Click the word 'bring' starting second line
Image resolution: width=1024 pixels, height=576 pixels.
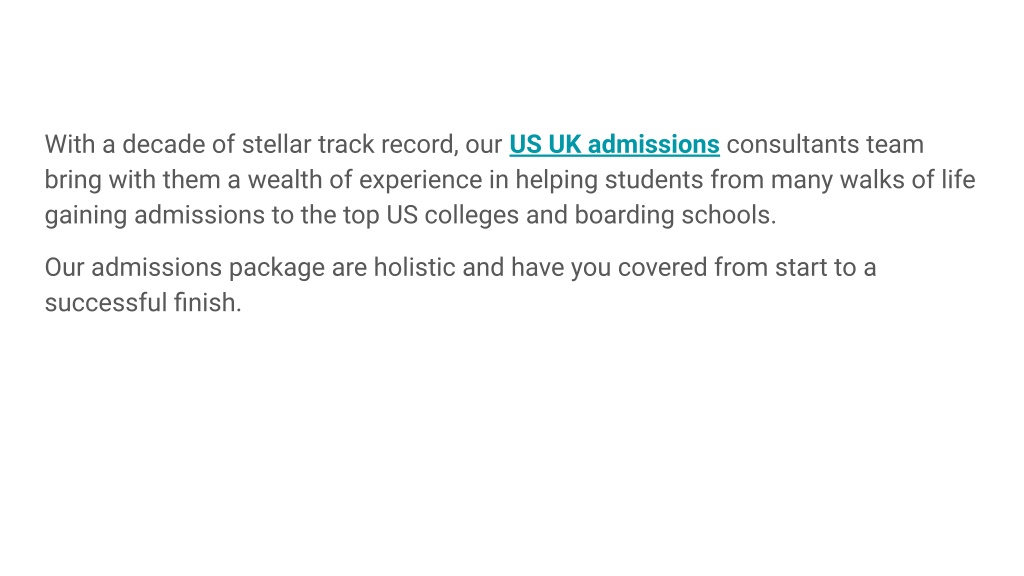coord(73,180)
